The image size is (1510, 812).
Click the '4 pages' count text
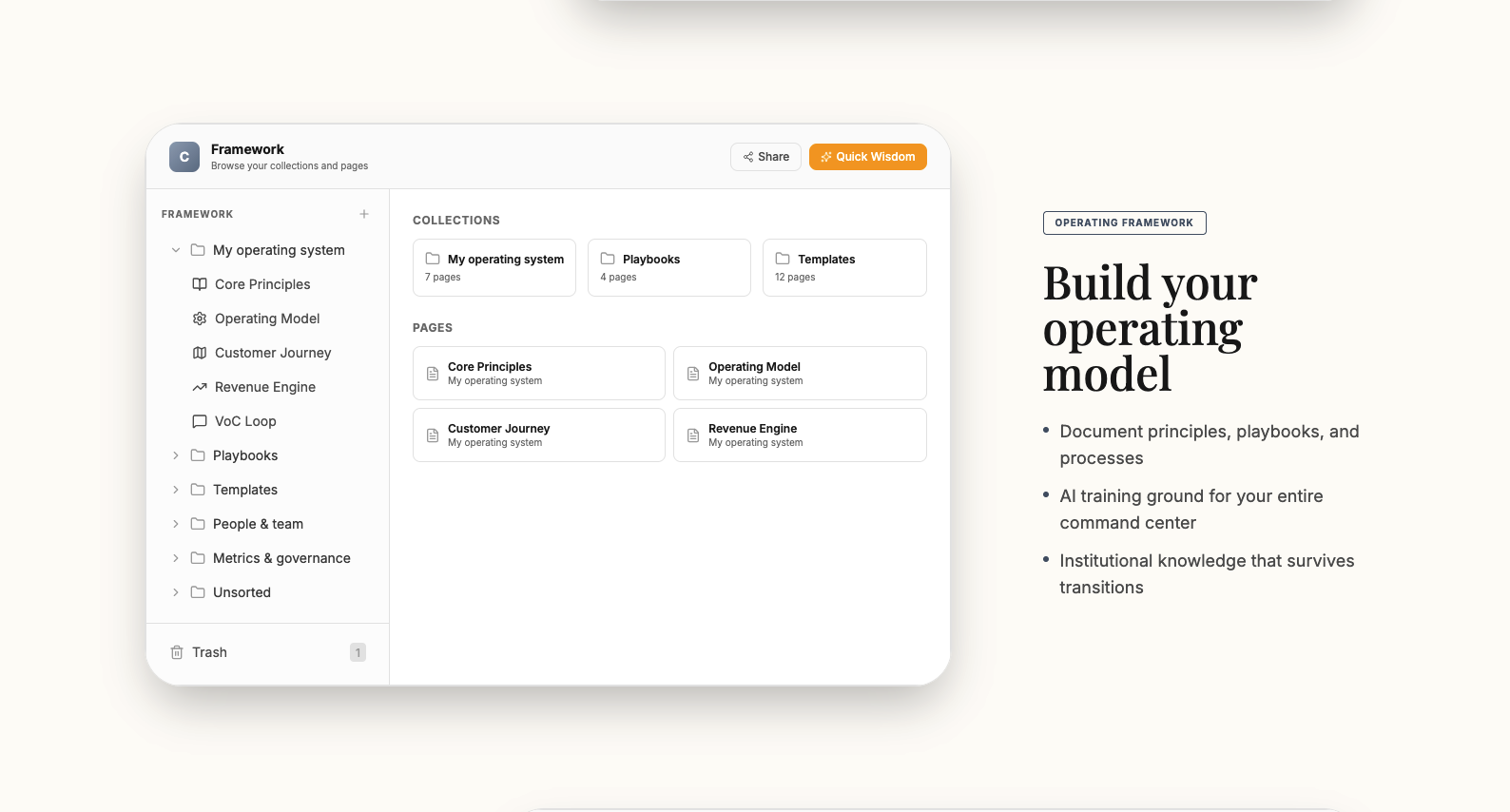tap(618, 278)
